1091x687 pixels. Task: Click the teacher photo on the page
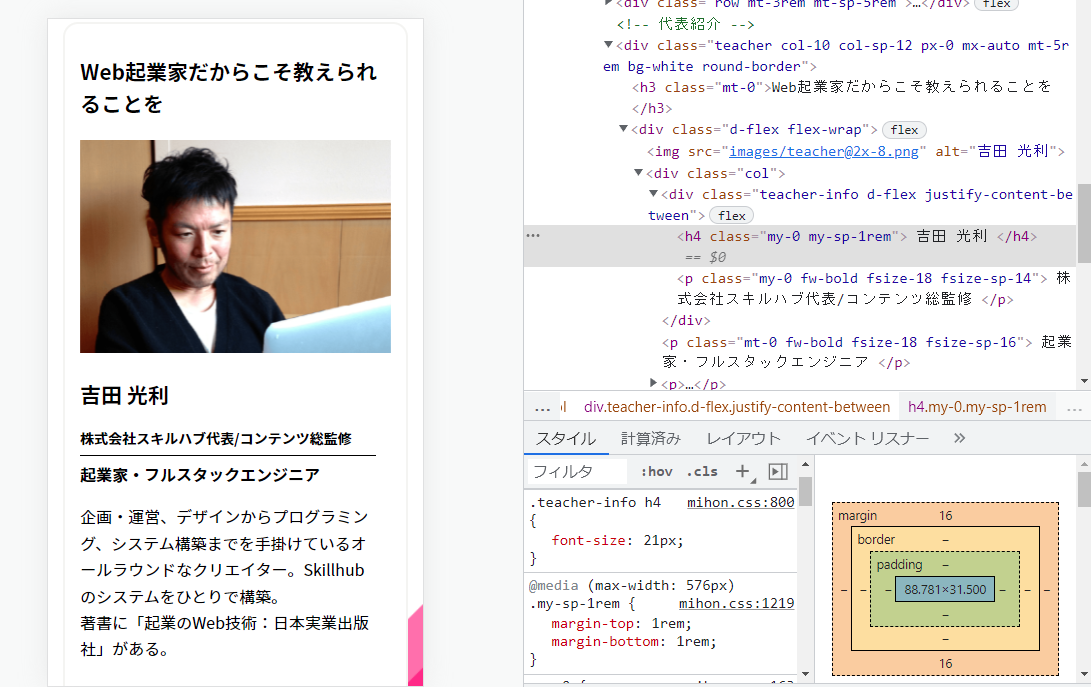point(235,246)
